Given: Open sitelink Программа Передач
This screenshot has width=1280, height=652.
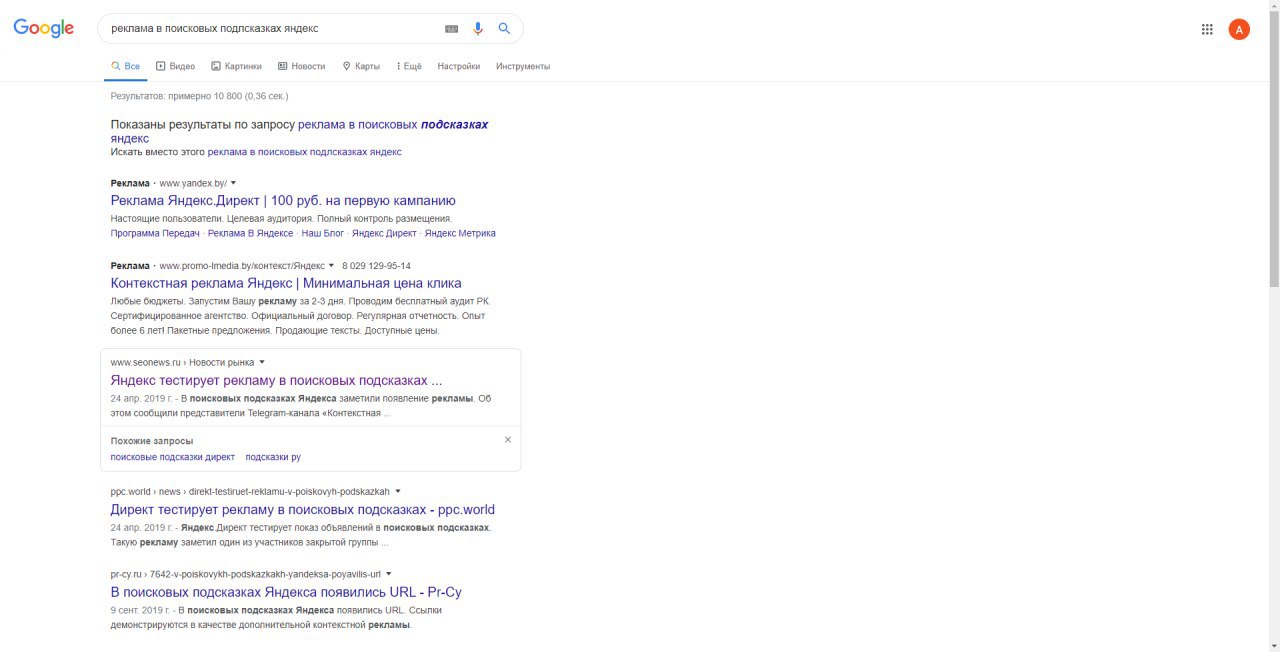Looking at the screenshot, I should coord(155,233).
